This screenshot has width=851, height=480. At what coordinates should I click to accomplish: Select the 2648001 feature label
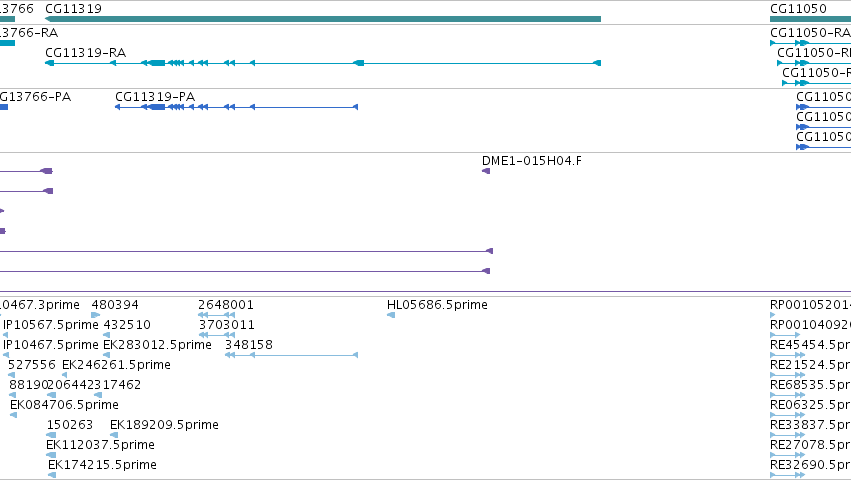[x=226, y=305]
